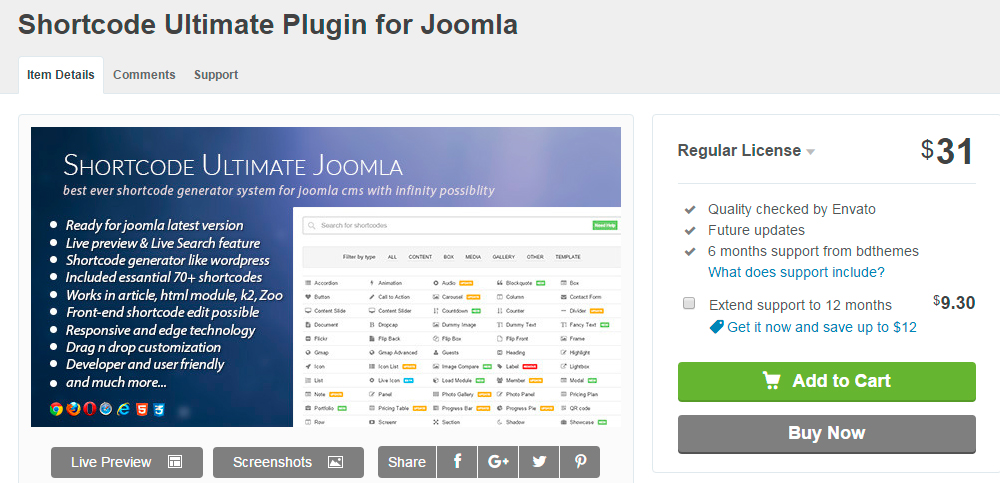
Task: Enable the extend support to 12 months checkbox
Action: coord(689,303)
